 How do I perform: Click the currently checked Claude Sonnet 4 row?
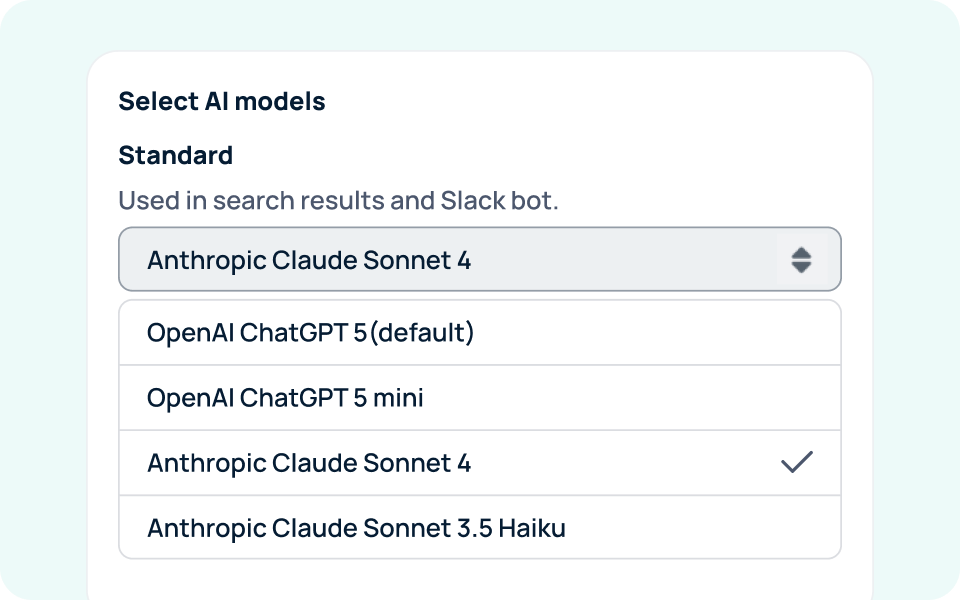[x=309, y=462]
